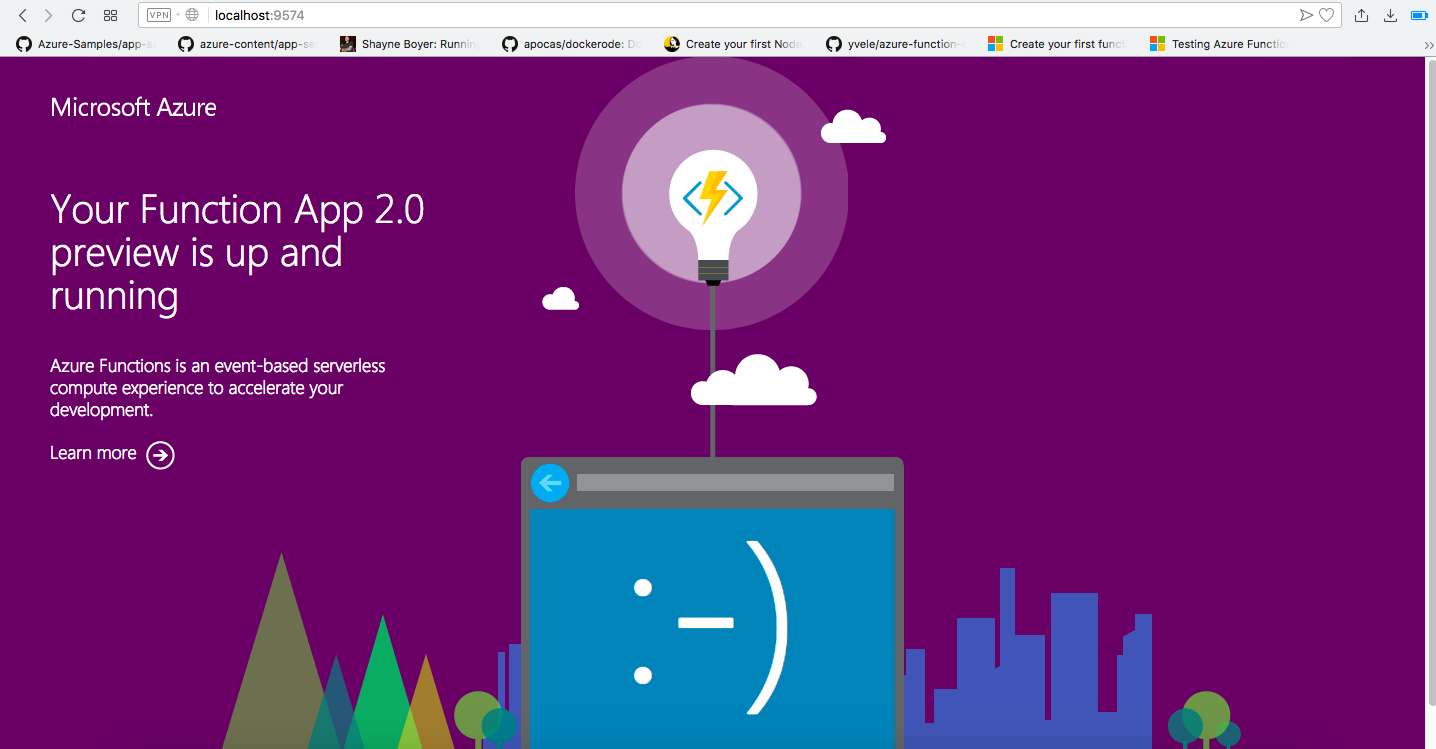
Task: Click the blue back arrow in illustration
Action: [x=549, y=483]
